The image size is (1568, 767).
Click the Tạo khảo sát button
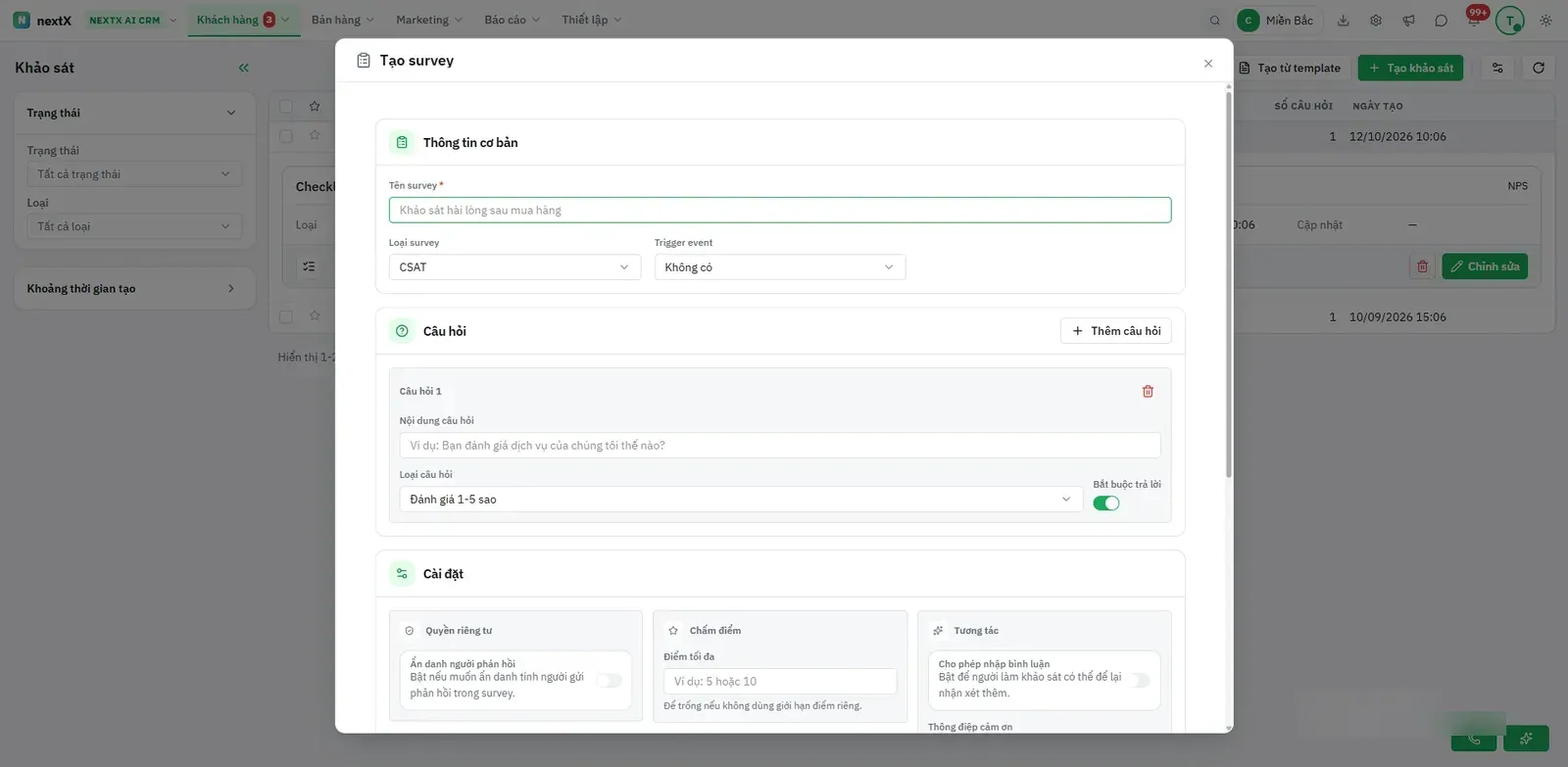[x=1410, y=68]
